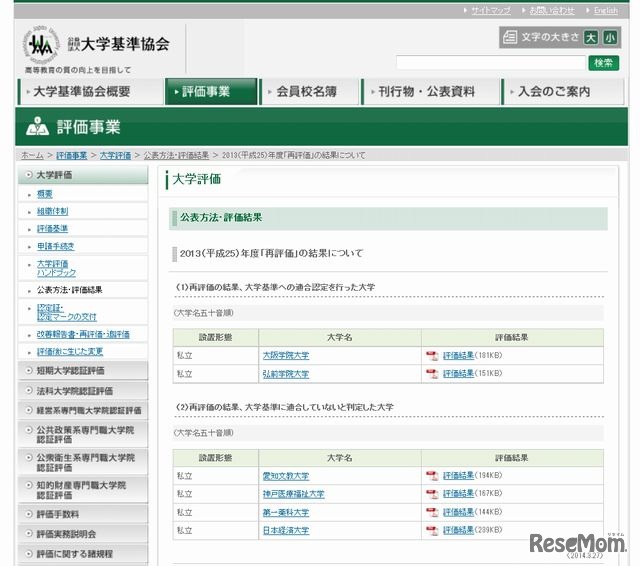Open 大学評価ハンドブック sidebar link
The width and height of the screenshot is (640, 566).
(x=56, y=268)
